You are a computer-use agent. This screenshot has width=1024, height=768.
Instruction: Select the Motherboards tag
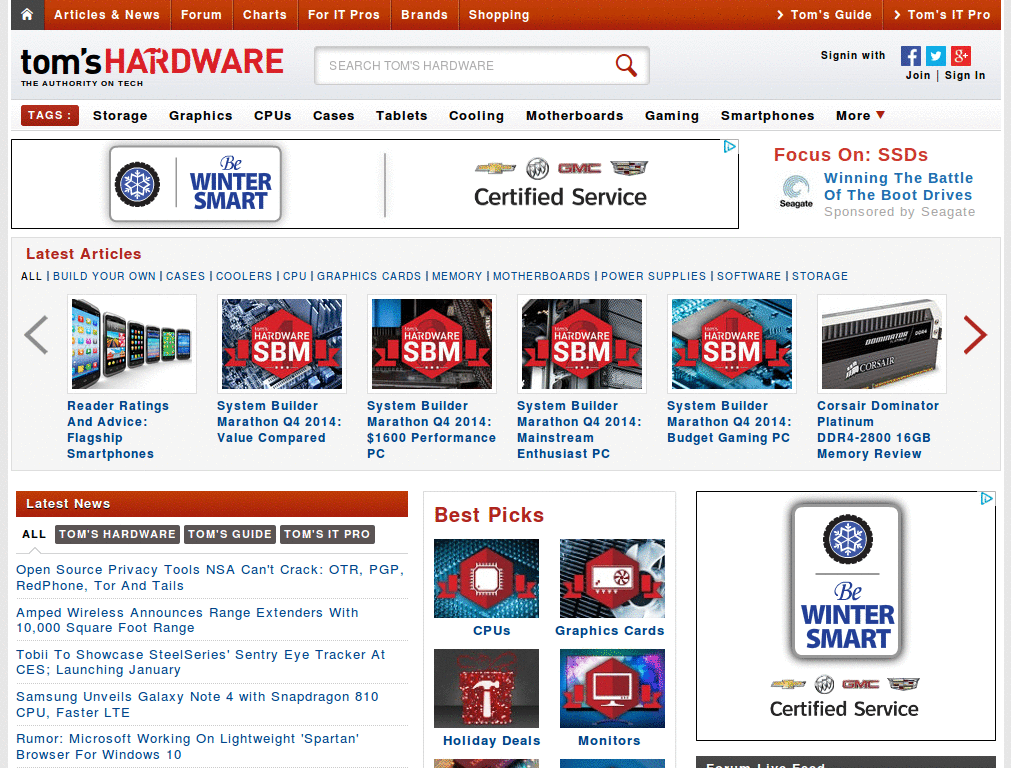[x=575, y=116]
